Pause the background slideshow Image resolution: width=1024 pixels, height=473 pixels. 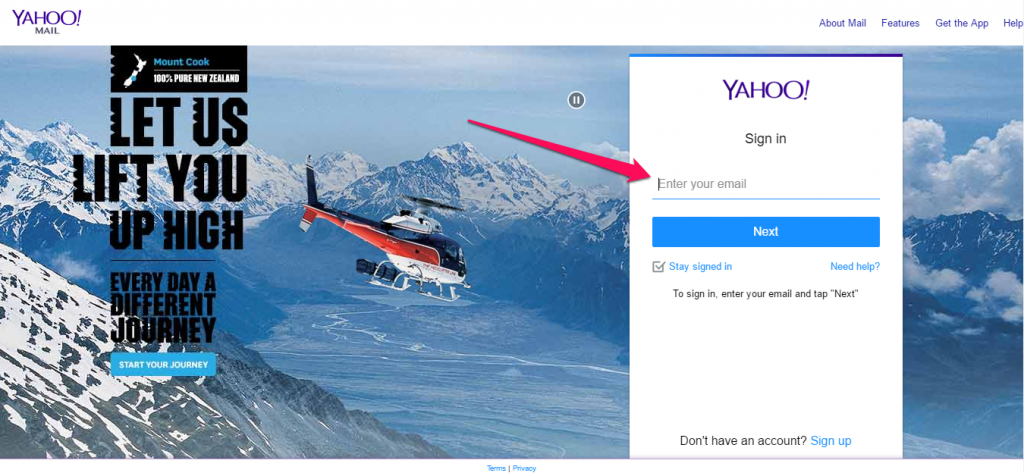pos(576,100)
